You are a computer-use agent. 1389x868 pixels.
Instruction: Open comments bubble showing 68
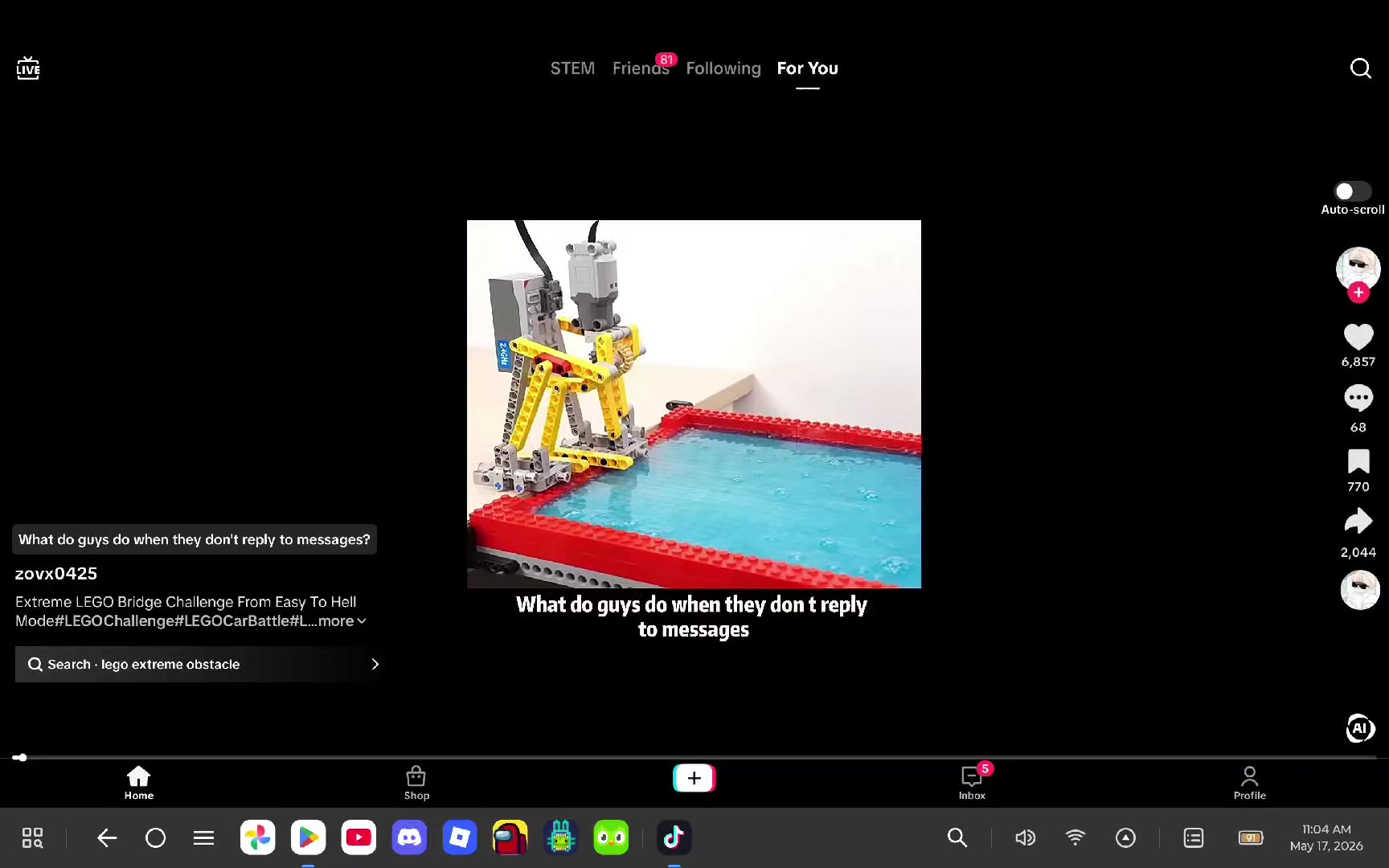(1358, 398)
